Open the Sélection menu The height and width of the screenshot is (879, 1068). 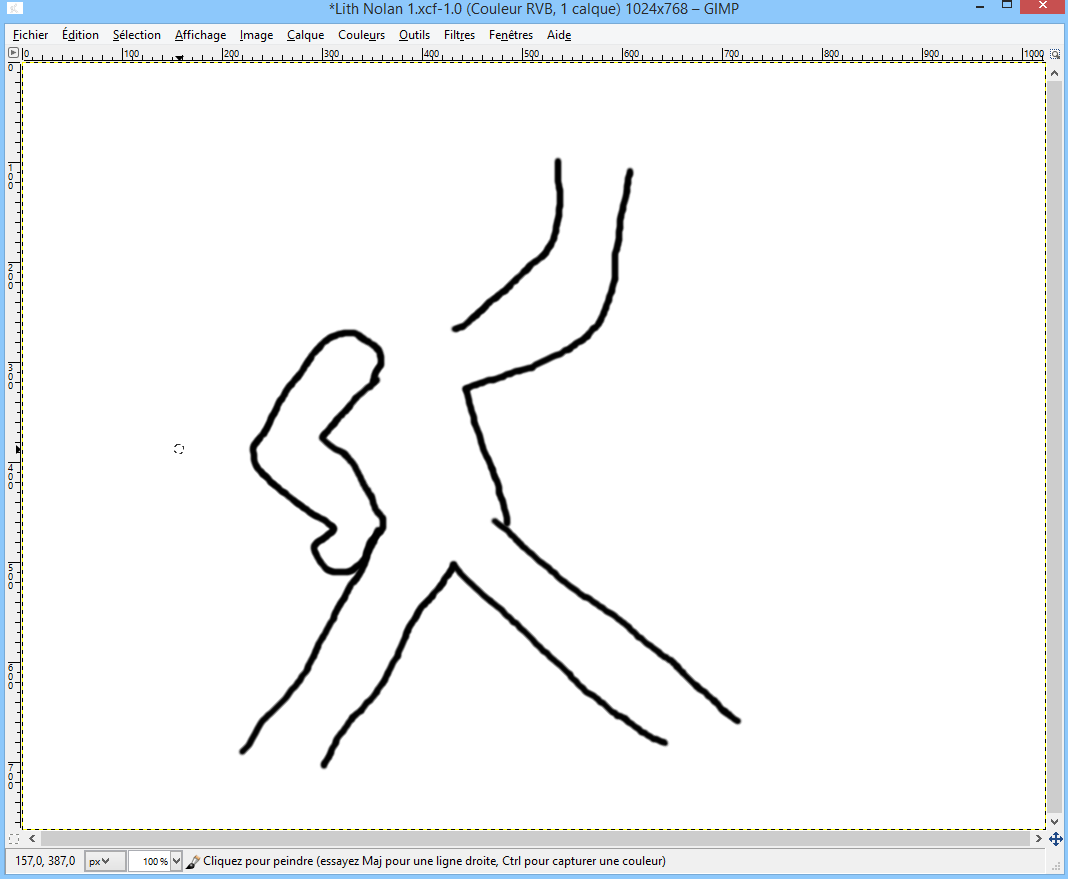(136, 35)
